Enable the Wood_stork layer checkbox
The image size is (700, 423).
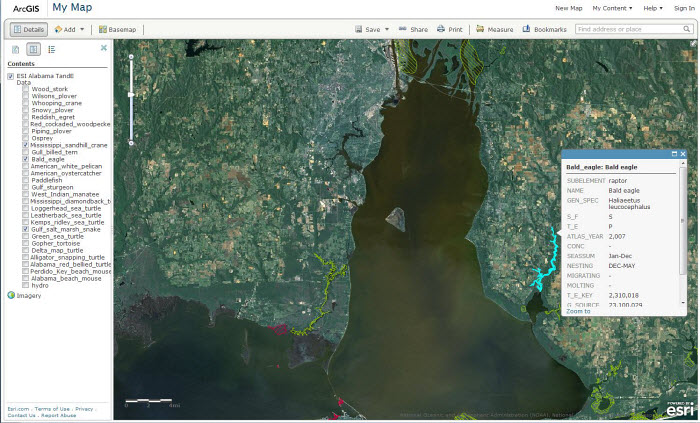point(25,89)
